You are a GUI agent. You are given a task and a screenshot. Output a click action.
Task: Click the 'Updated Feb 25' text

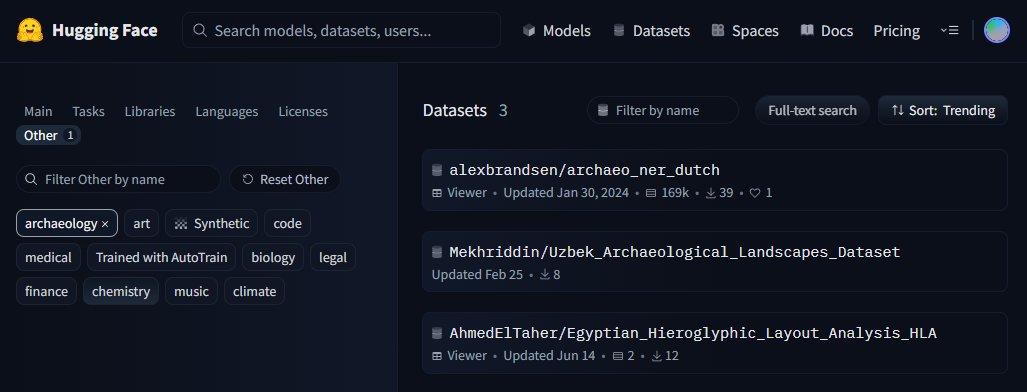tap(477, 274)
